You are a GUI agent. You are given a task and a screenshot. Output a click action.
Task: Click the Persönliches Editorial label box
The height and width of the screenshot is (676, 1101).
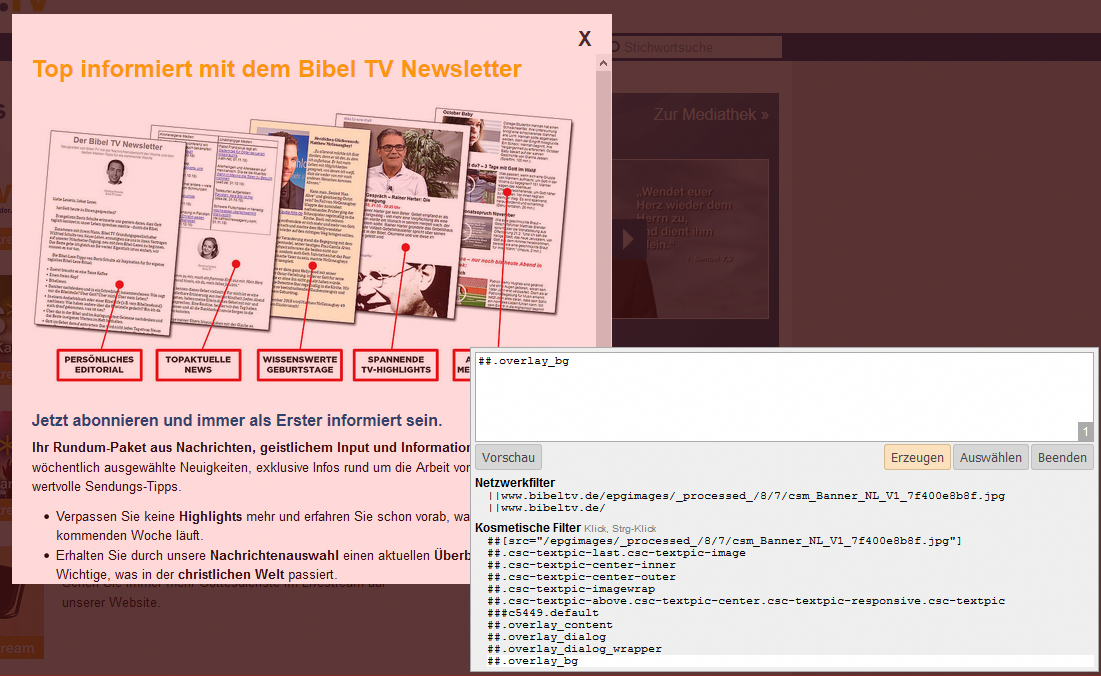pos(99,364)
